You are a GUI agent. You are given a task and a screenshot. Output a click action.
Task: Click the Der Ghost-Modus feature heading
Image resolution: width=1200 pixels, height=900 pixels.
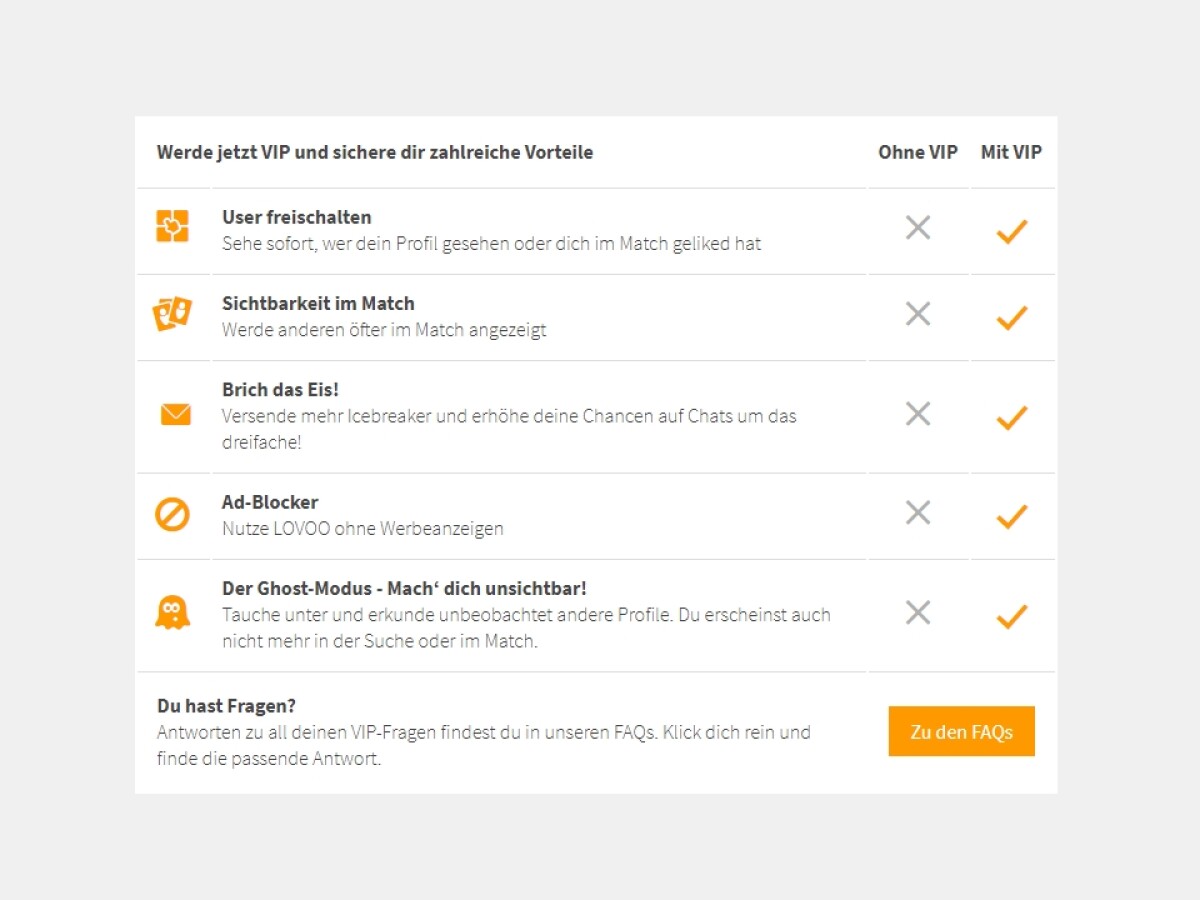(404, 588)
